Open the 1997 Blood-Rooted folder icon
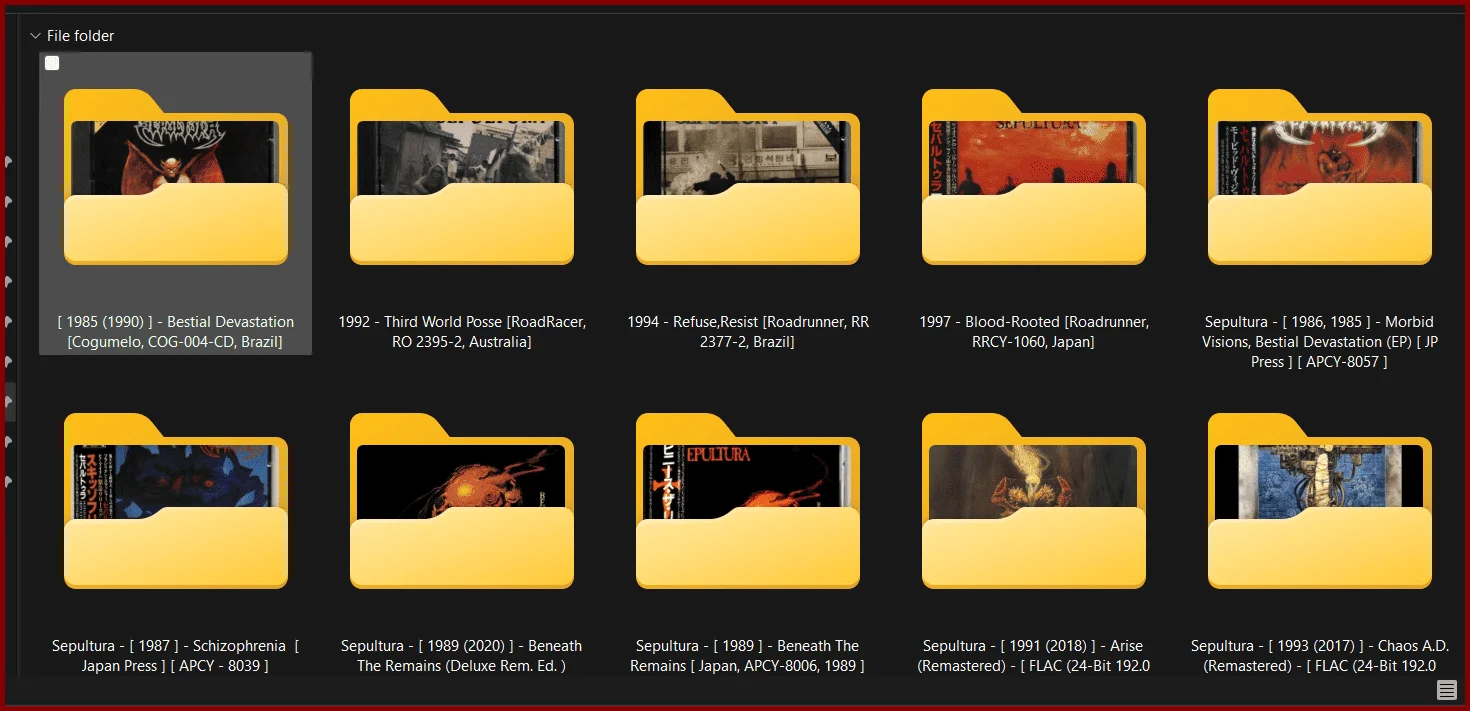1470x711 pixels. 1034,177
